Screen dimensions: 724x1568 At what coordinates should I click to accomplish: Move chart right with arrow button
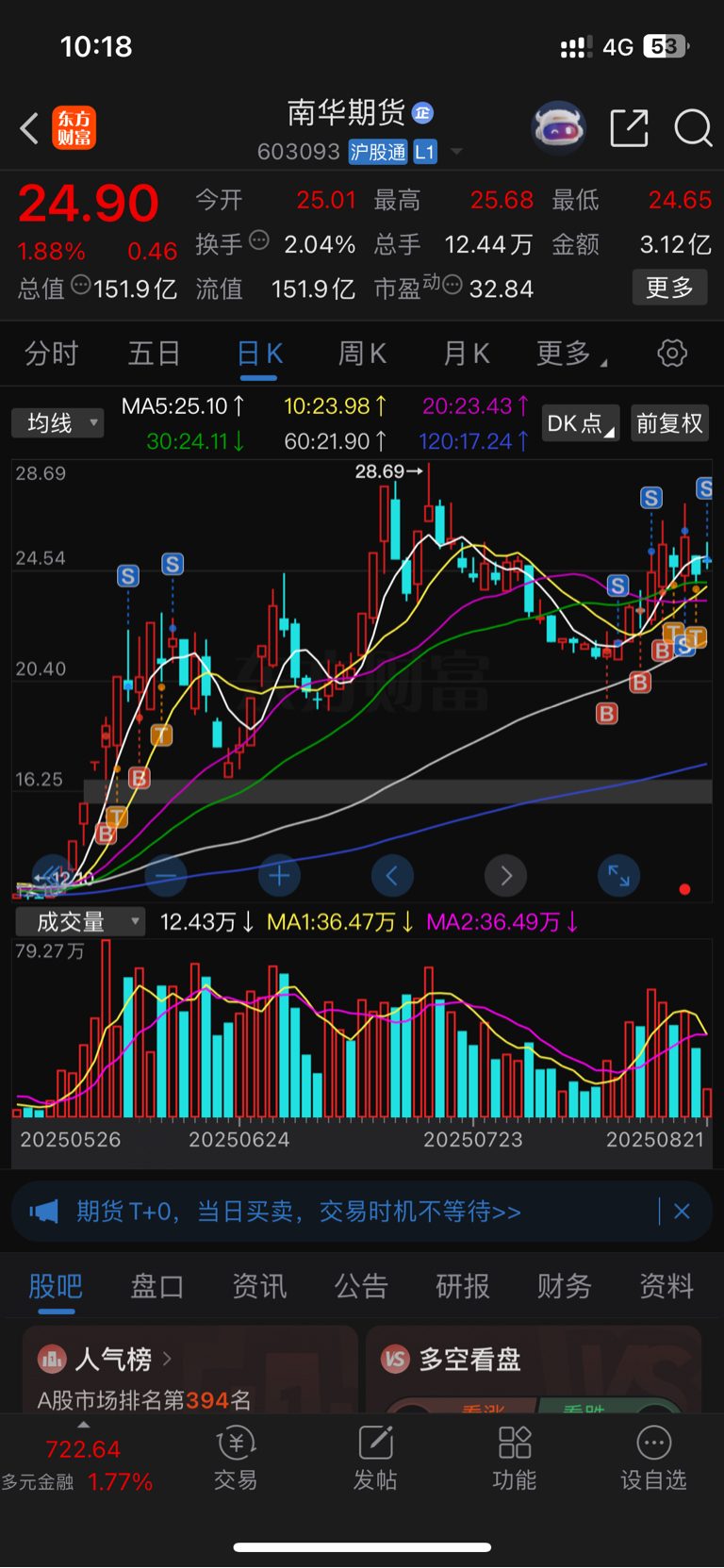[506, 876]
